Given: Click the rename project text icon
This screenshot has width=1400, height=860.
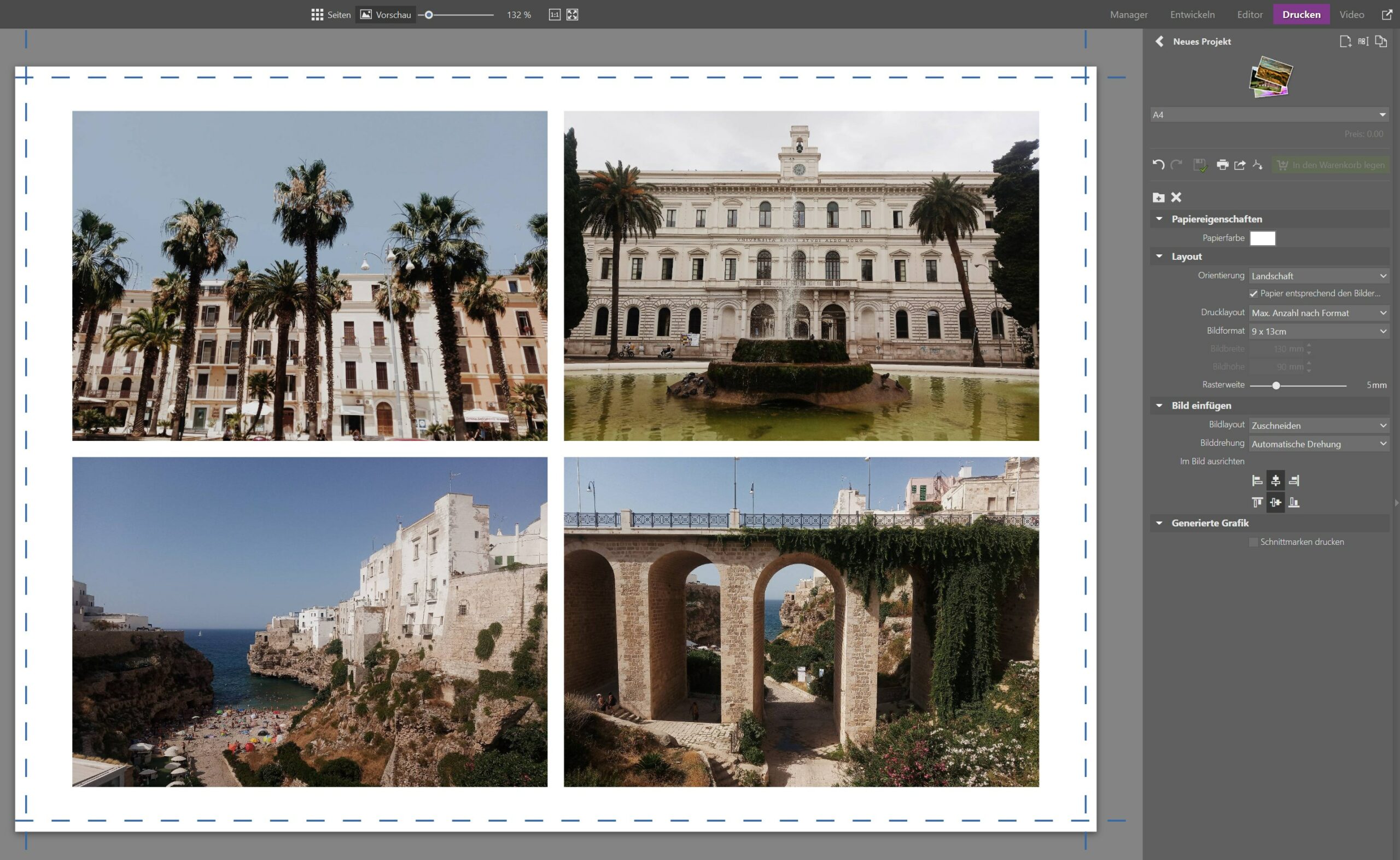Looking at the screenshot, I should [x=1363, y=42].
